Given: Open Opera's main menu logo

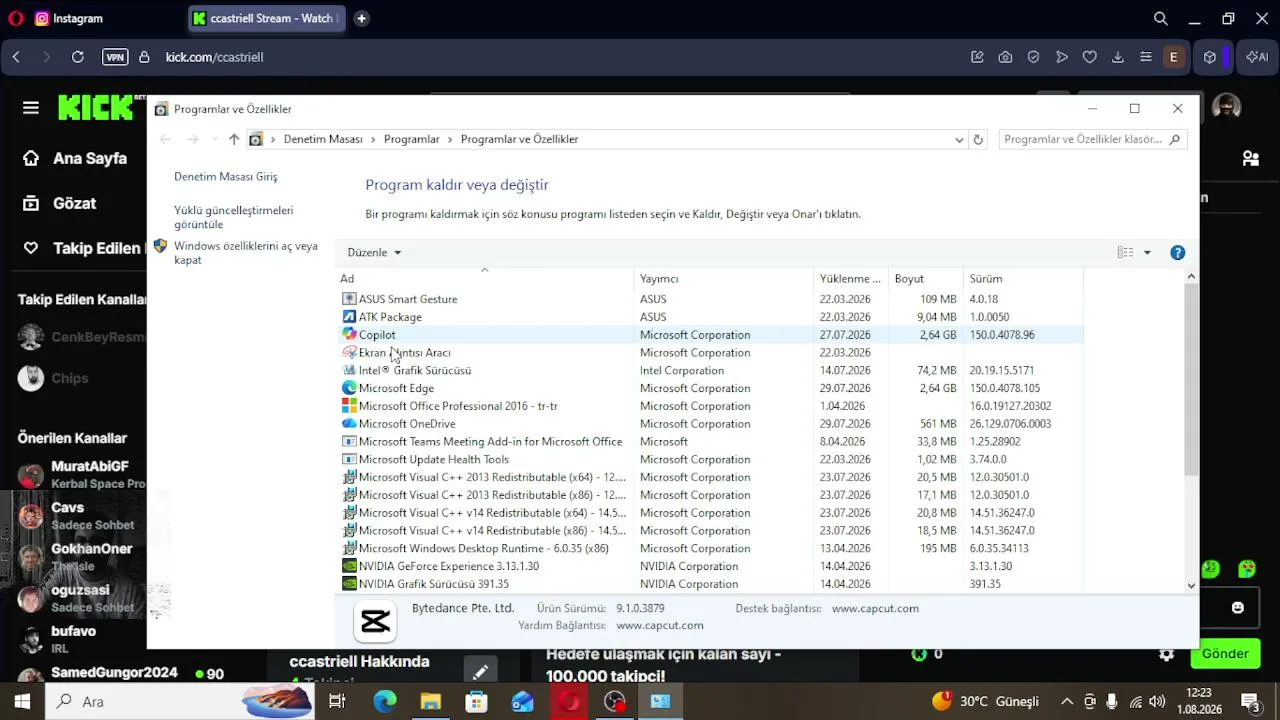Looking at the screenshot, I should [x=15, y=18].
